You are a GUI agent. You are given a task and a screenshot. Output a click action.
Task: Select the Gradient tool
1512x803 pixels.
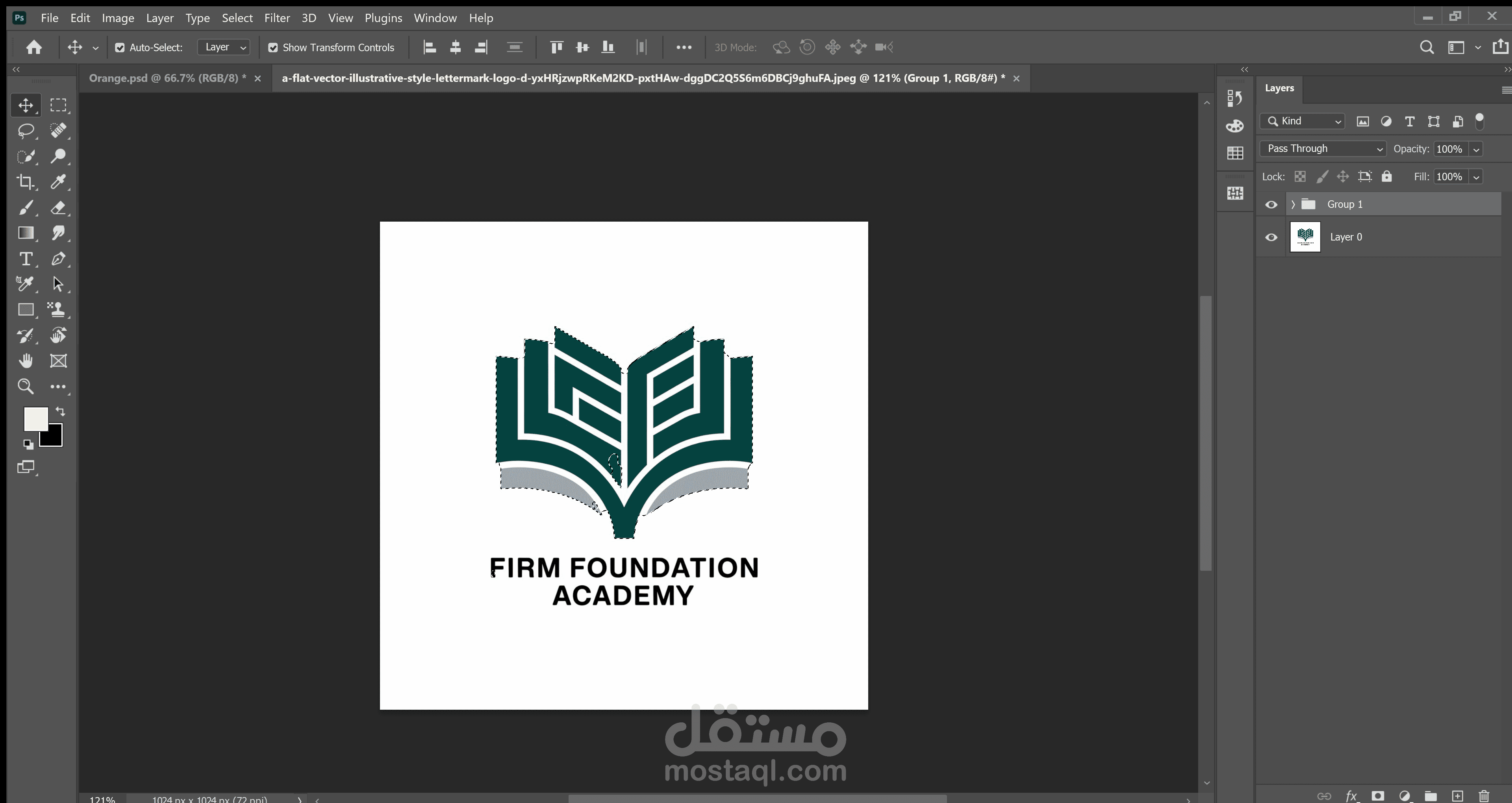coord(25,233)
